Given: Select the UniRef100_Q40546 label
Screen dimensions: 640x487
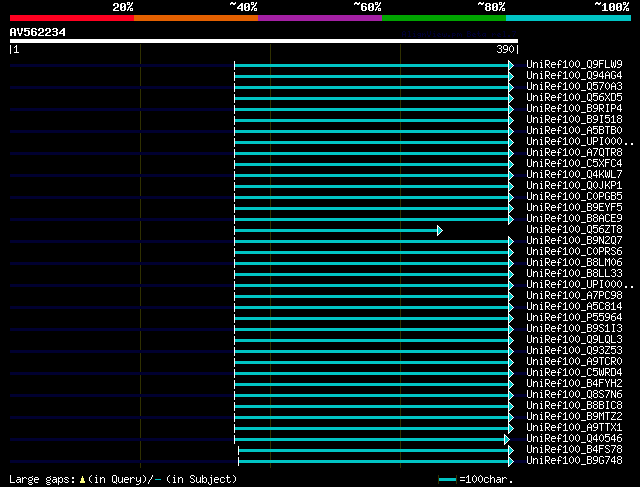Looking at the screenshot, I should pyautogui.click(x=574, y=439).
